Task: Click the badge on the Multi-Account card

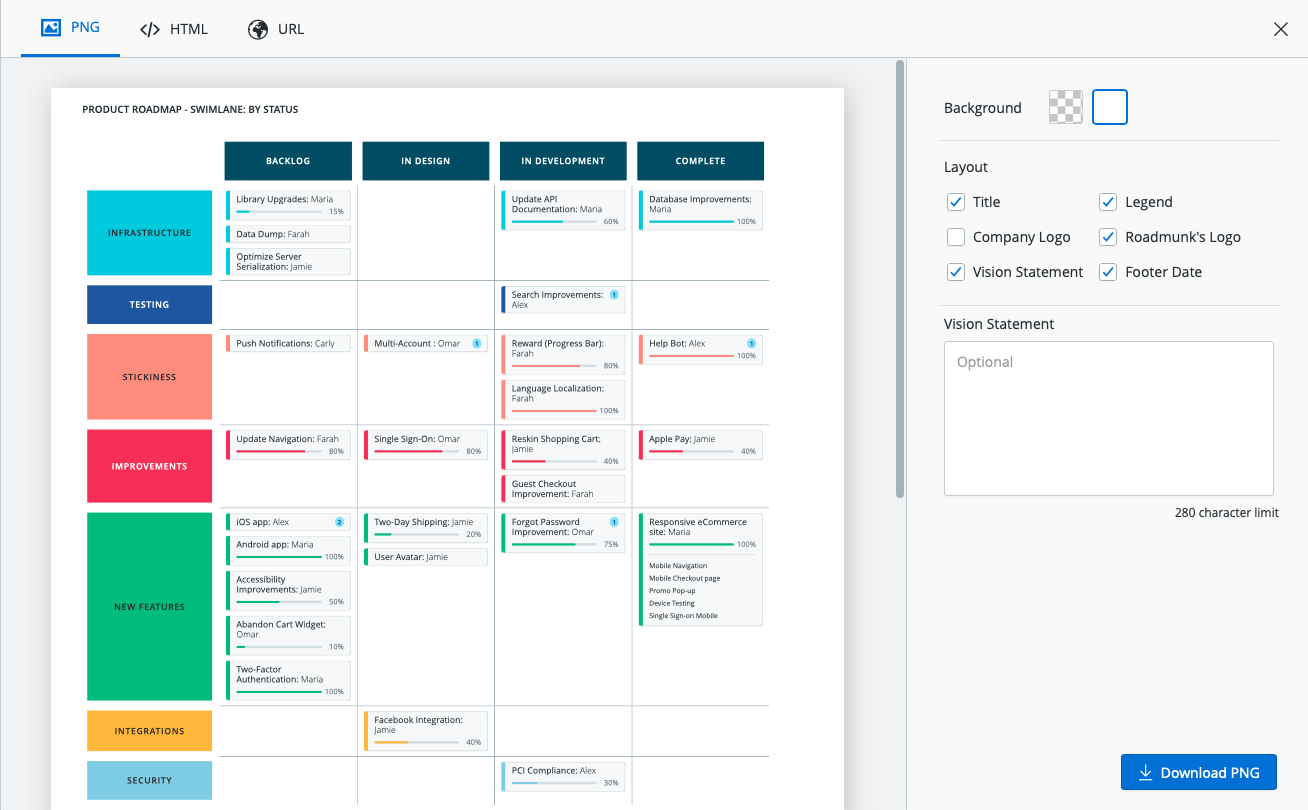Action: point(479,343)
